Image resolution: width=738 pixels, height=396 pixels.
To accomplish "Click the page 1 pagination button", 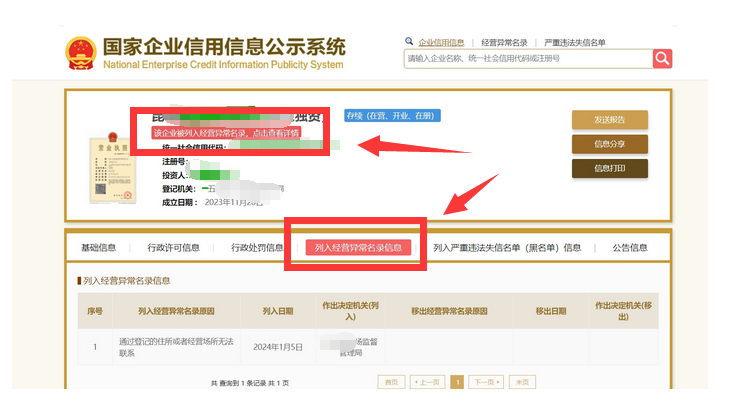I will [x=457, y=382].
